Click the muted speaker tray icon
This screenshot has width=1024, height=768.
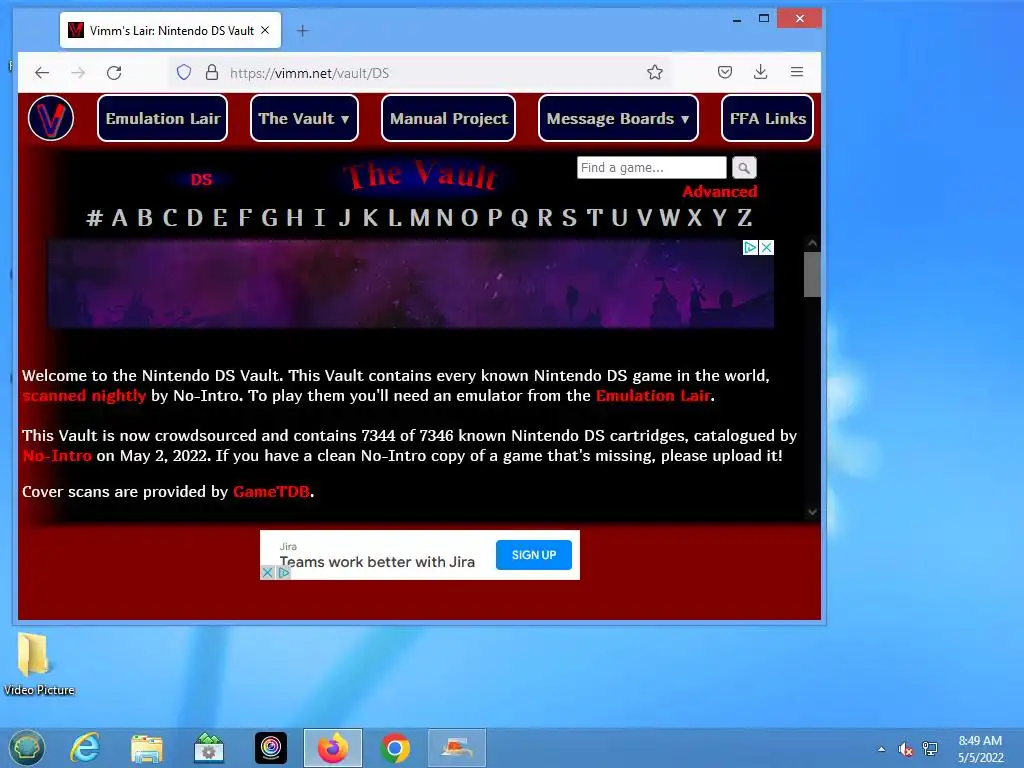tap(905, 749)
